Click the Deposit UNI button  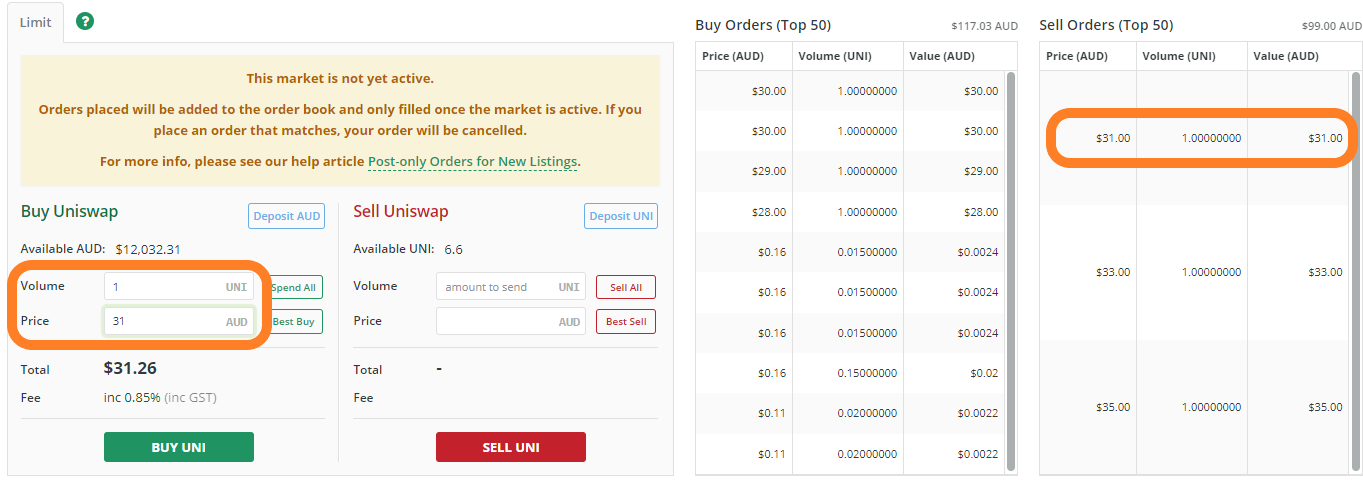[x=621, y=216]
